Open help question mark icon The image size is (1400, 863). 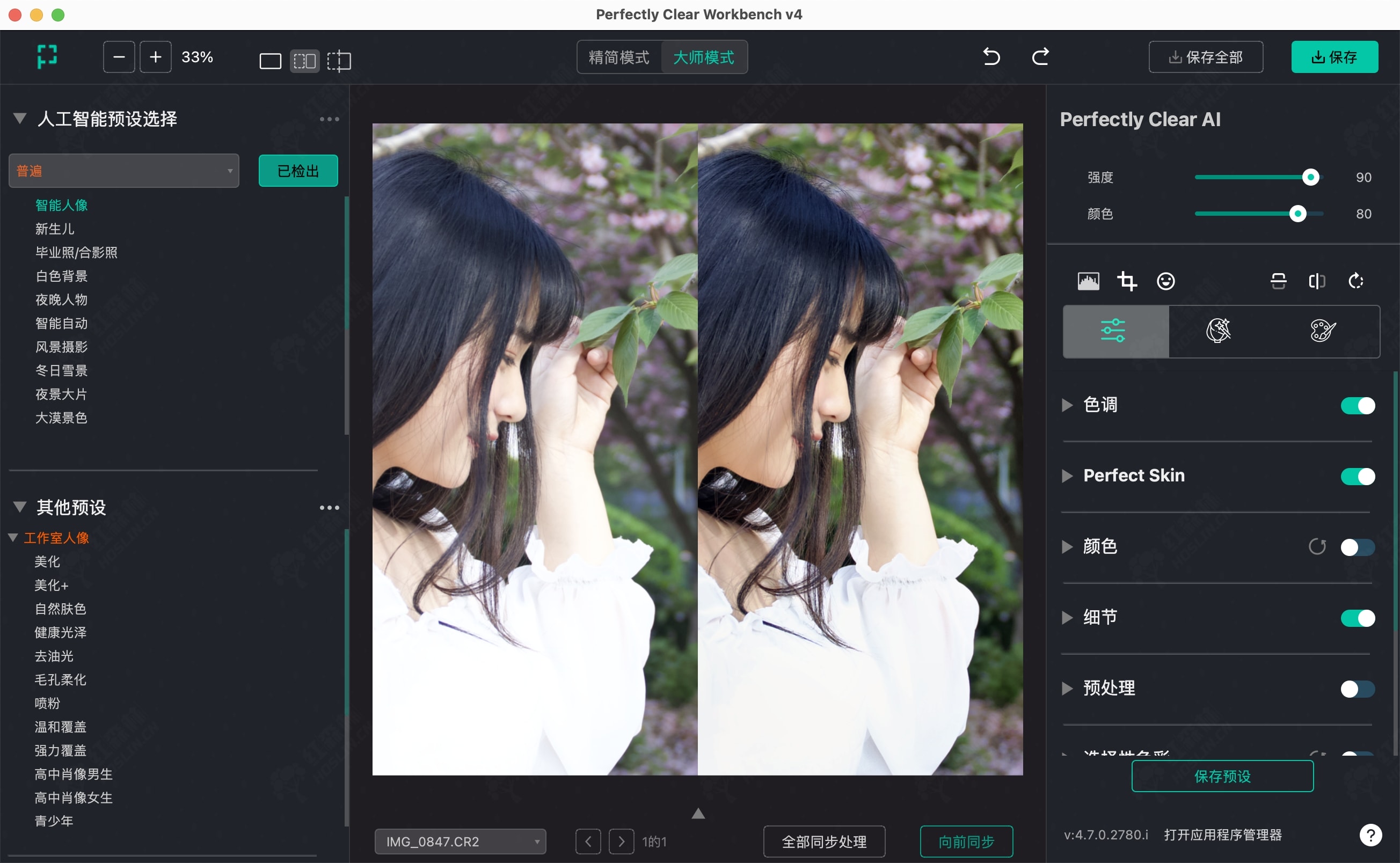click(1370, 835)
